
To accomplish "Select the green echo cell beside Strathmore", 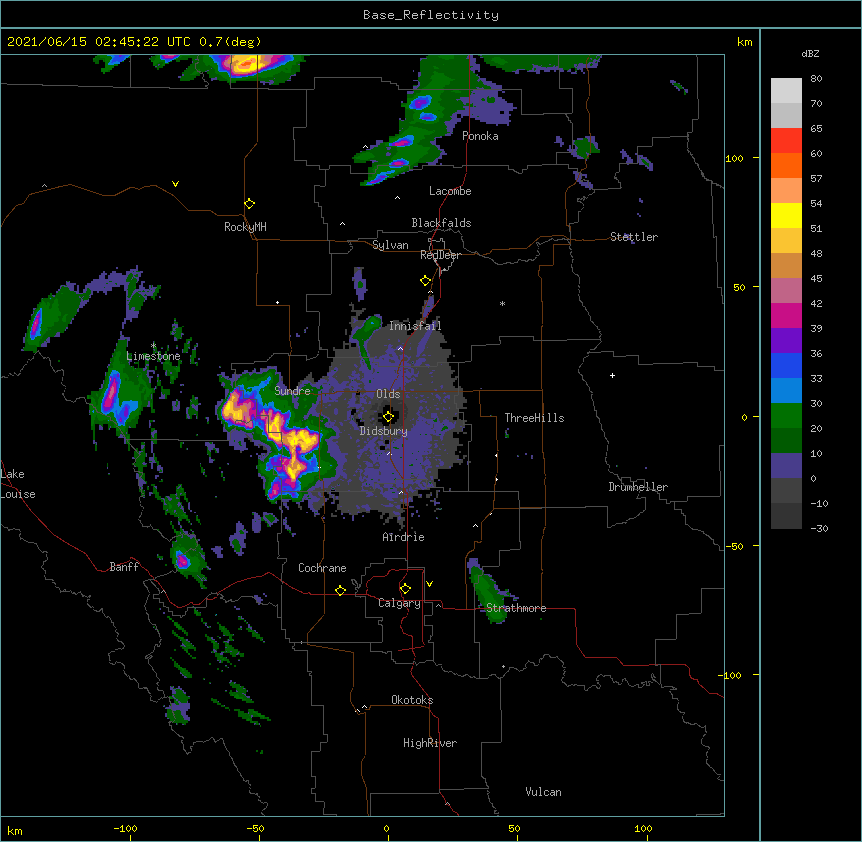I will coord(487,592).
